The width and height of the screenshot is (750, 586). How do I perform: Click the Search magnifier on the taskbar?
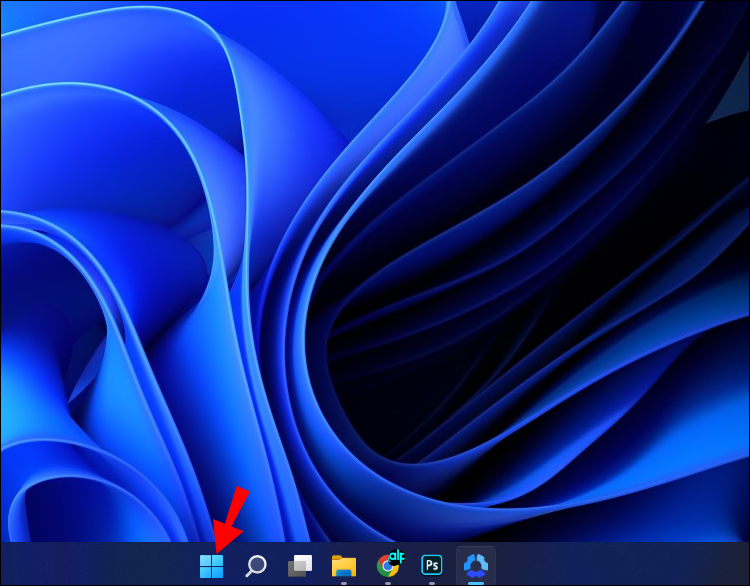tap(256, 566)
